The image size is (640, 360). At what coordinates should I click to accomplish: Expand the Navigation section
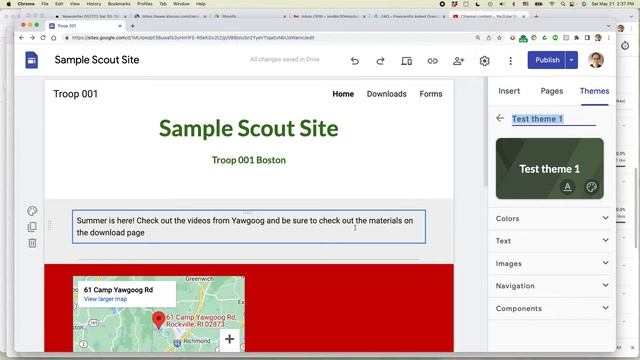point(552,286)
